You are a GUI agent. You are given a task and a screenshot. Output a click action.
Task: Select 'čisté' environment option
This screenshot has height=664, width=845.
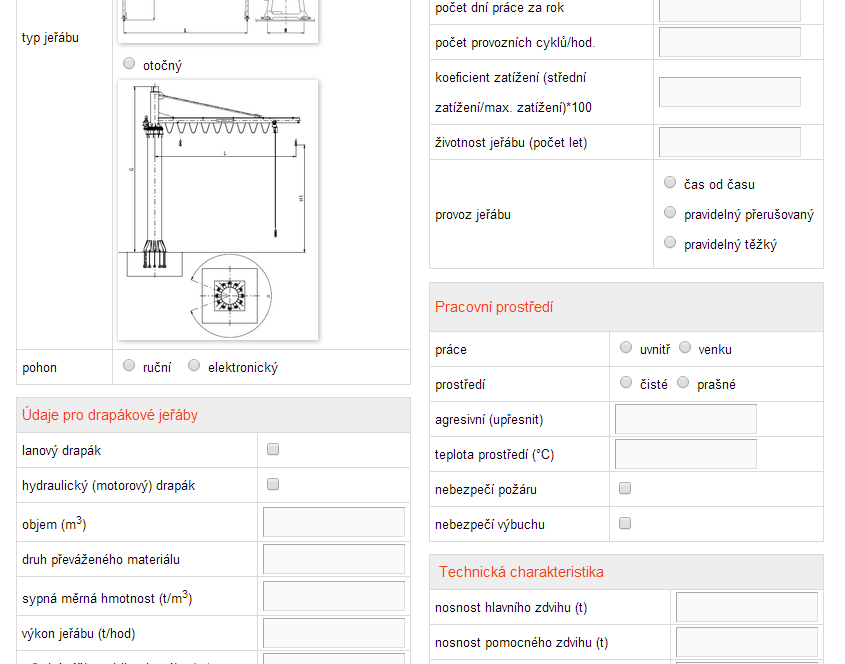pyautogui.click(x=626, y=383)
